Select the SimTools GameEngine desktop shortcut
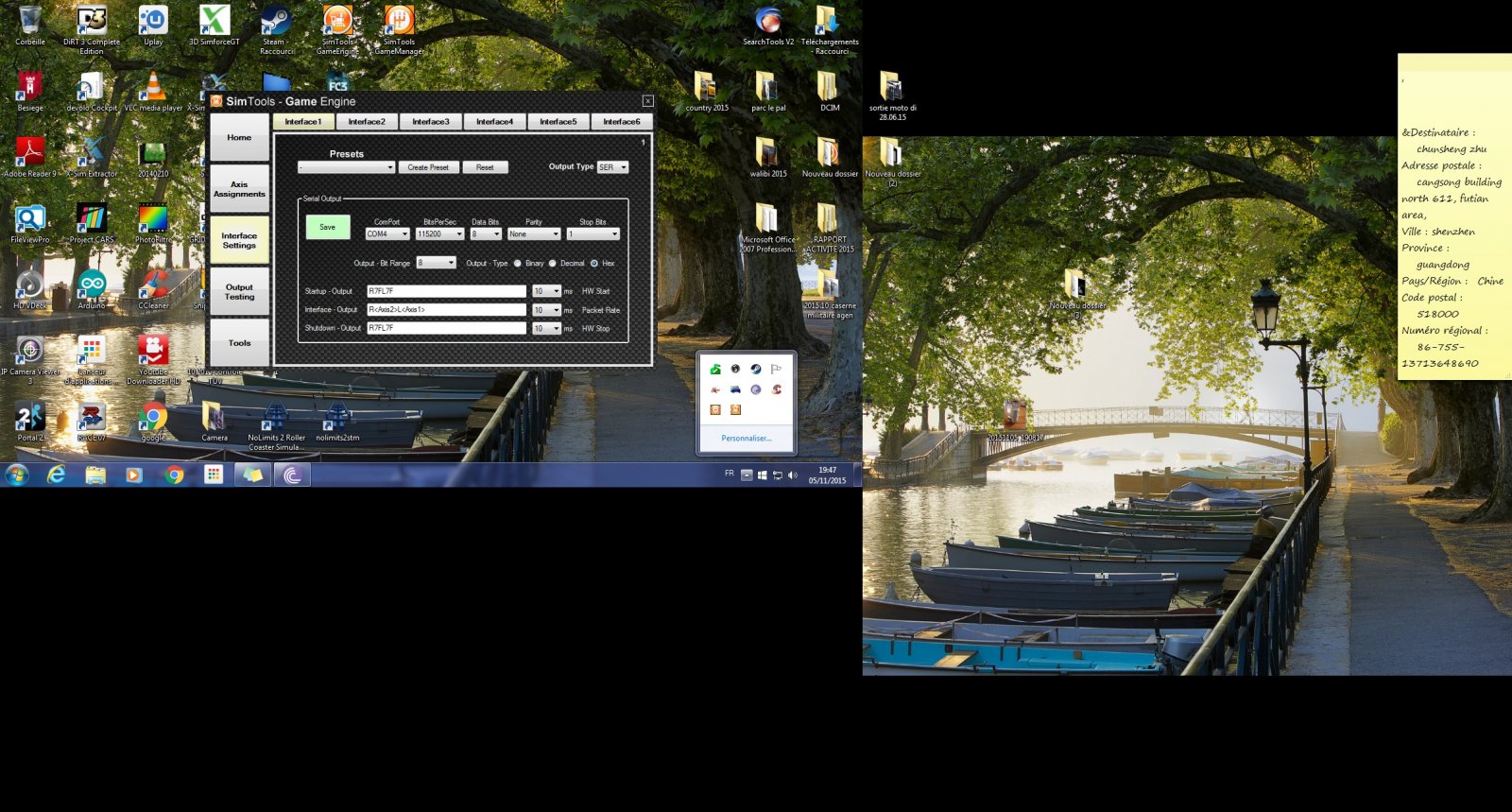Screen dimensions: 1512x812 pyautogui.click(x=337, y=30)
